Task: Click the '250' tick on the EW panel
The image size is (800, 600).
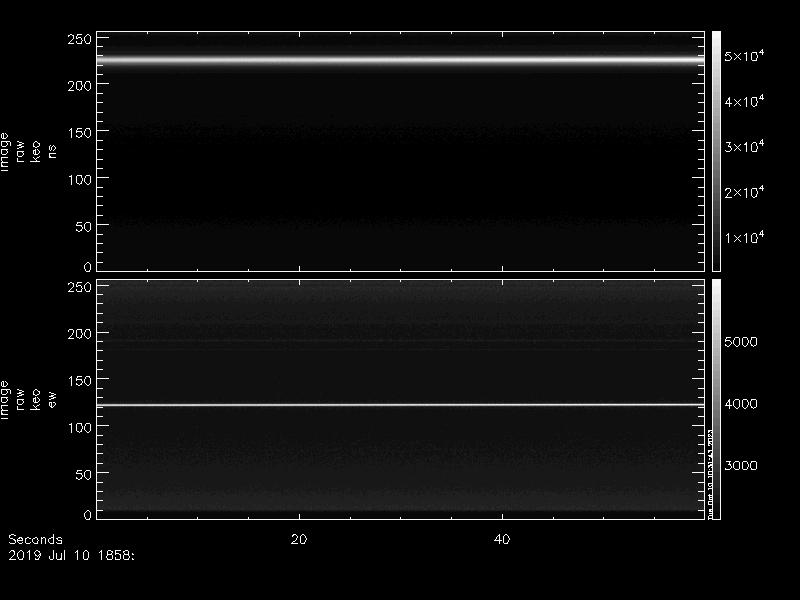Action: [80, 287]
